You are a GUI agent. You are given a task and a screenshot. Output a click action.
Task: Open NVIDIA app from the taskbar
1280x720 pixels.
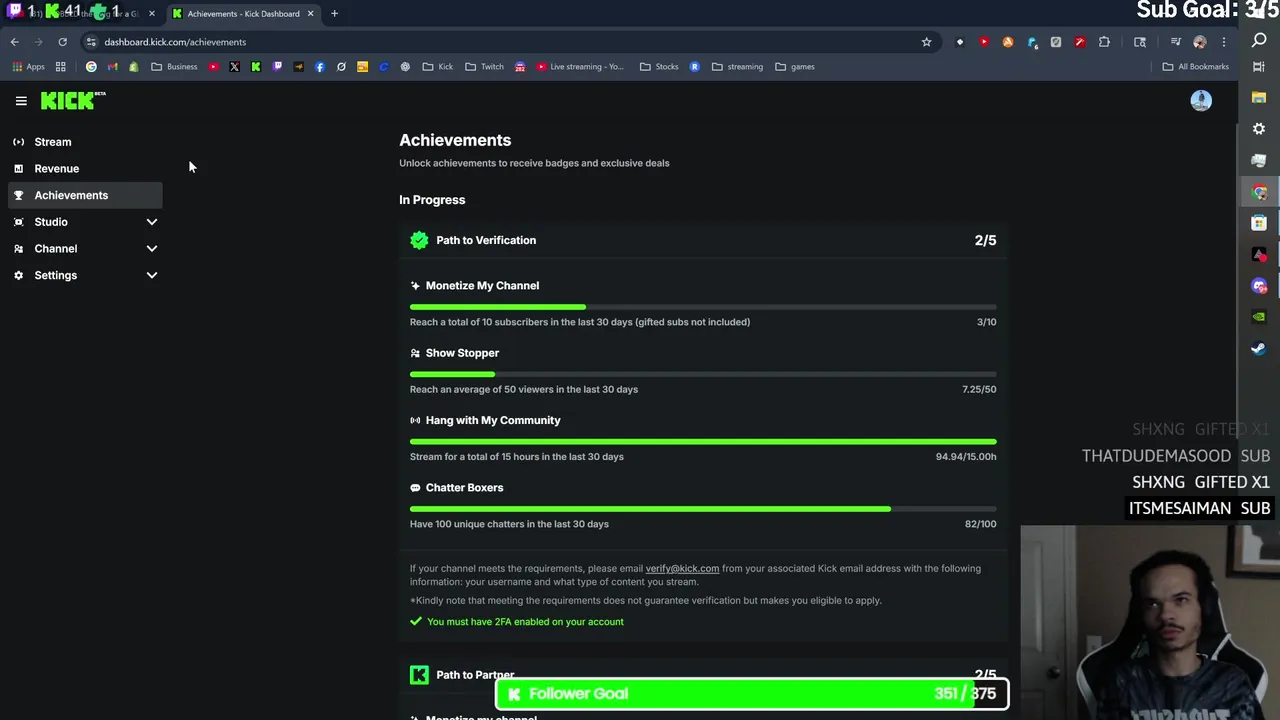pos(1259,317)
